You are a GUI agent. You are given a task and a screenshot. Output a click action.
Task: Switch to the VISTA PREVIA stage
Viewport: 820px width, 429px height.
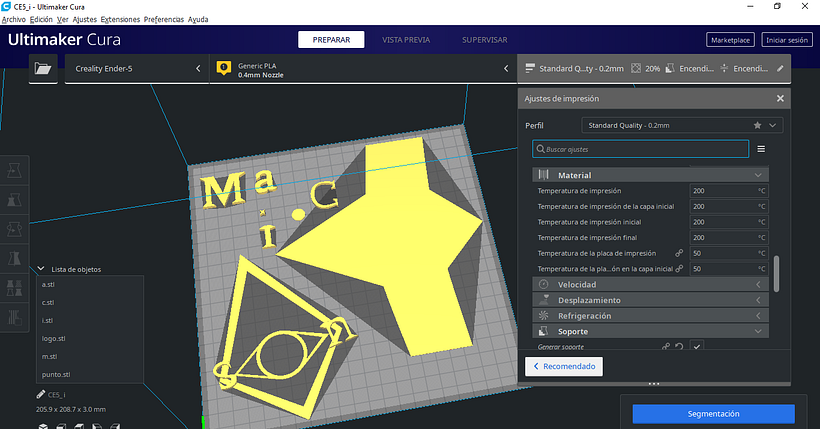(x=406, y=40)
